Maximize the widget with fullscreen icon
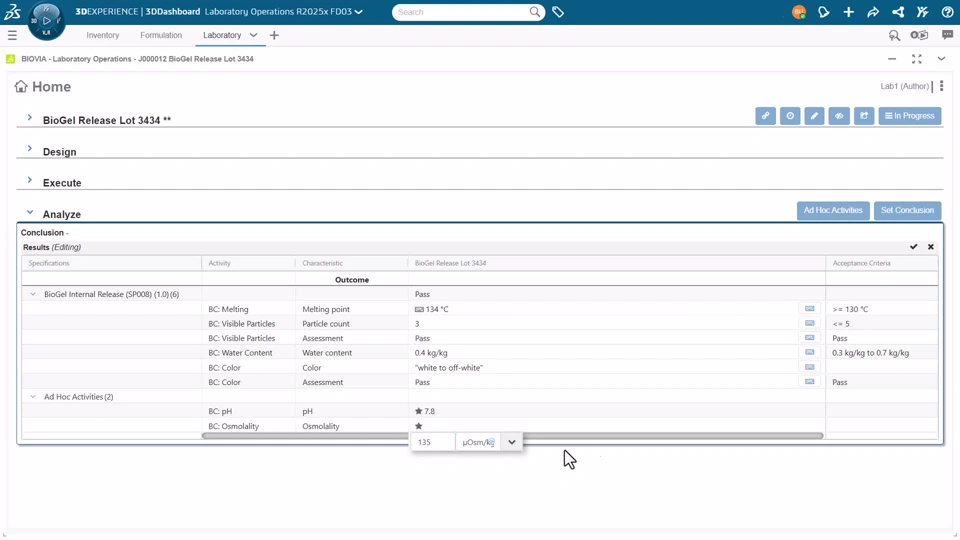Screen dimensions: 960x540 point(917,59)
